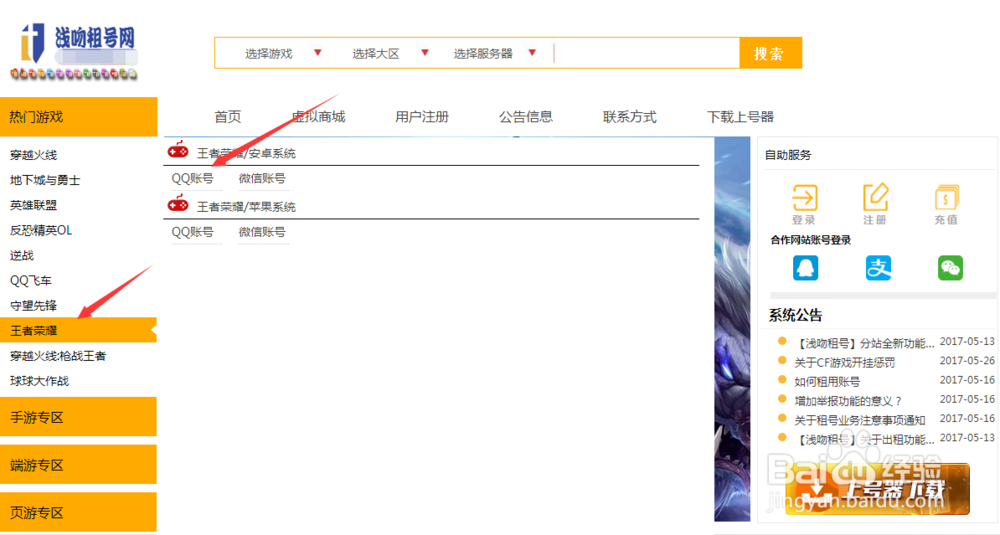Viewport: 1000px width, 535px height.
Task: Select 地下城与勇士 in the game list
Action: click(x=45, y=180)
